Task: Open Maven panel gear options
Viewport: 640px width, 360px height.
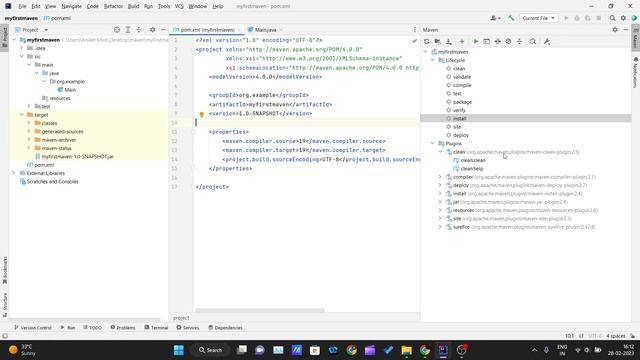Action: point(615,30)
